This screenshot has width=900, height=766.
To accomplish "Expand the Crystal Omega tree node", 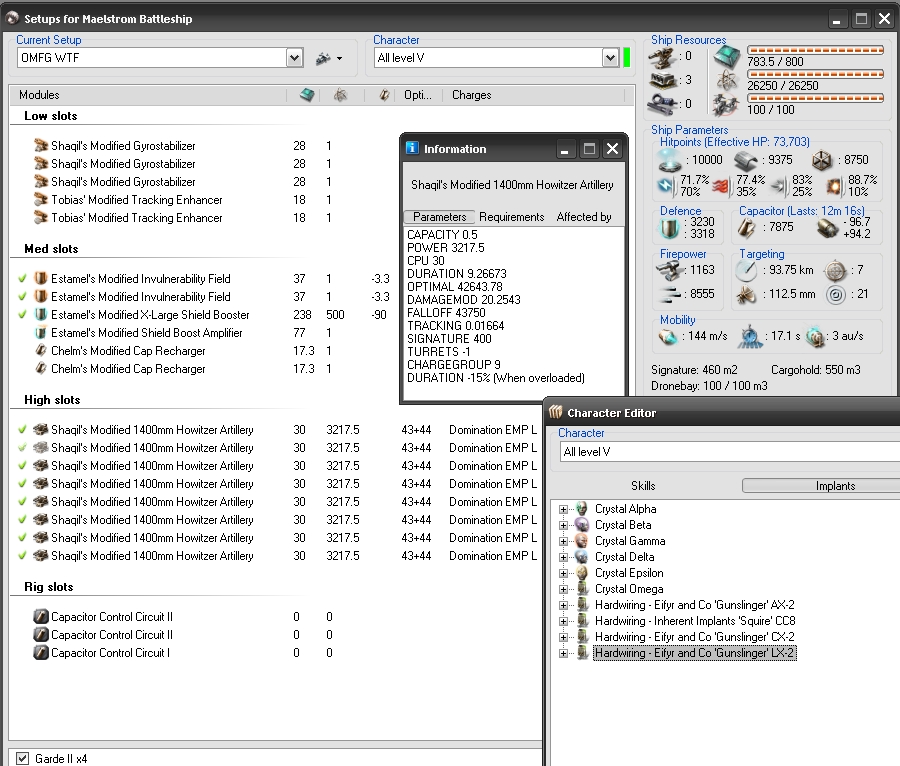I will point(564,589).
